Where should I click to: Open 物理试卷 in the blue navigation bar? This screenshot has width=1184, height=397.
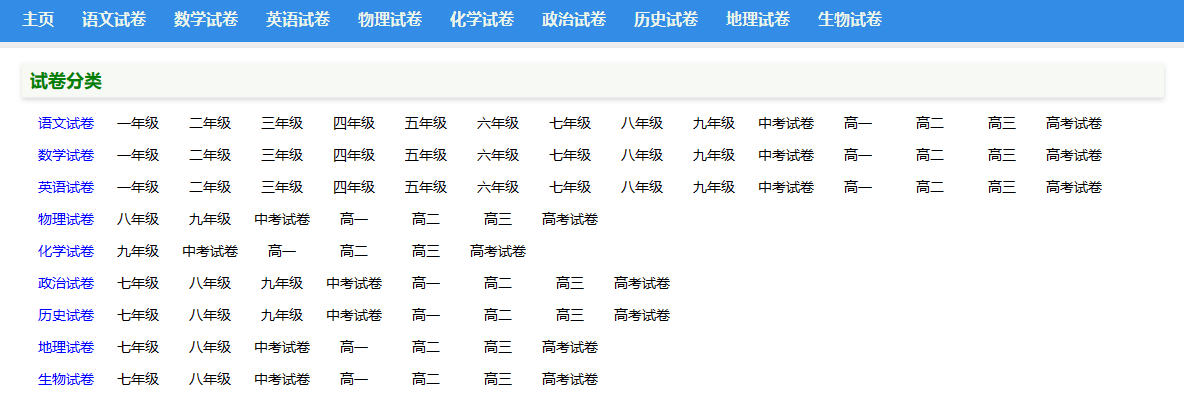pos(390,20)
